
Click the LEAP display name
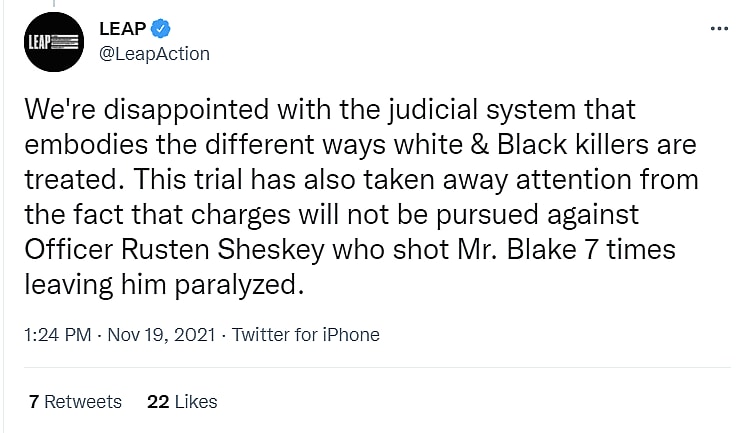pos(123,29)
